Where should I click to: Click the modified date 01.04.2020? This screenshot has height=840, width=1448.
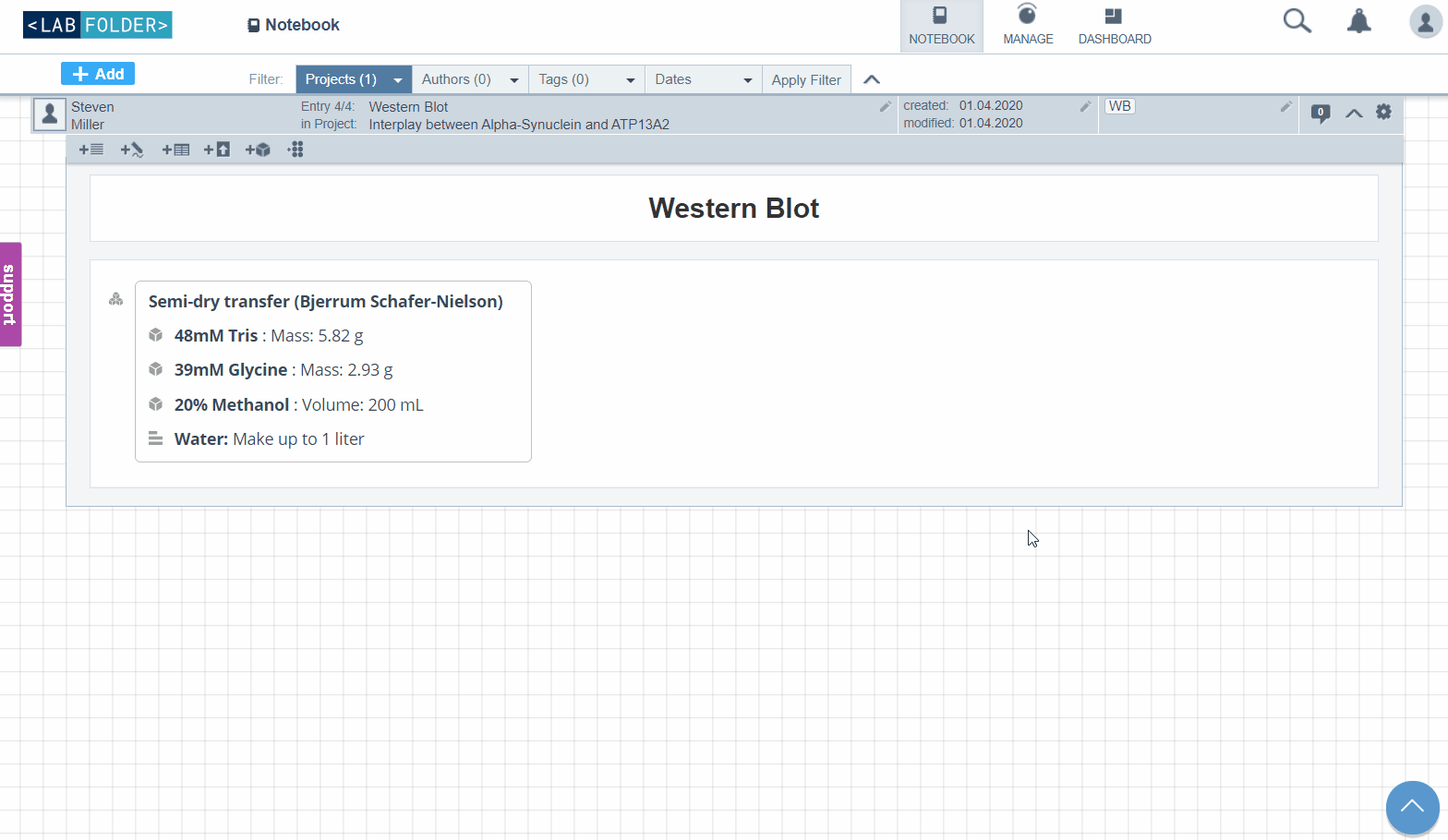click(991, 123)
